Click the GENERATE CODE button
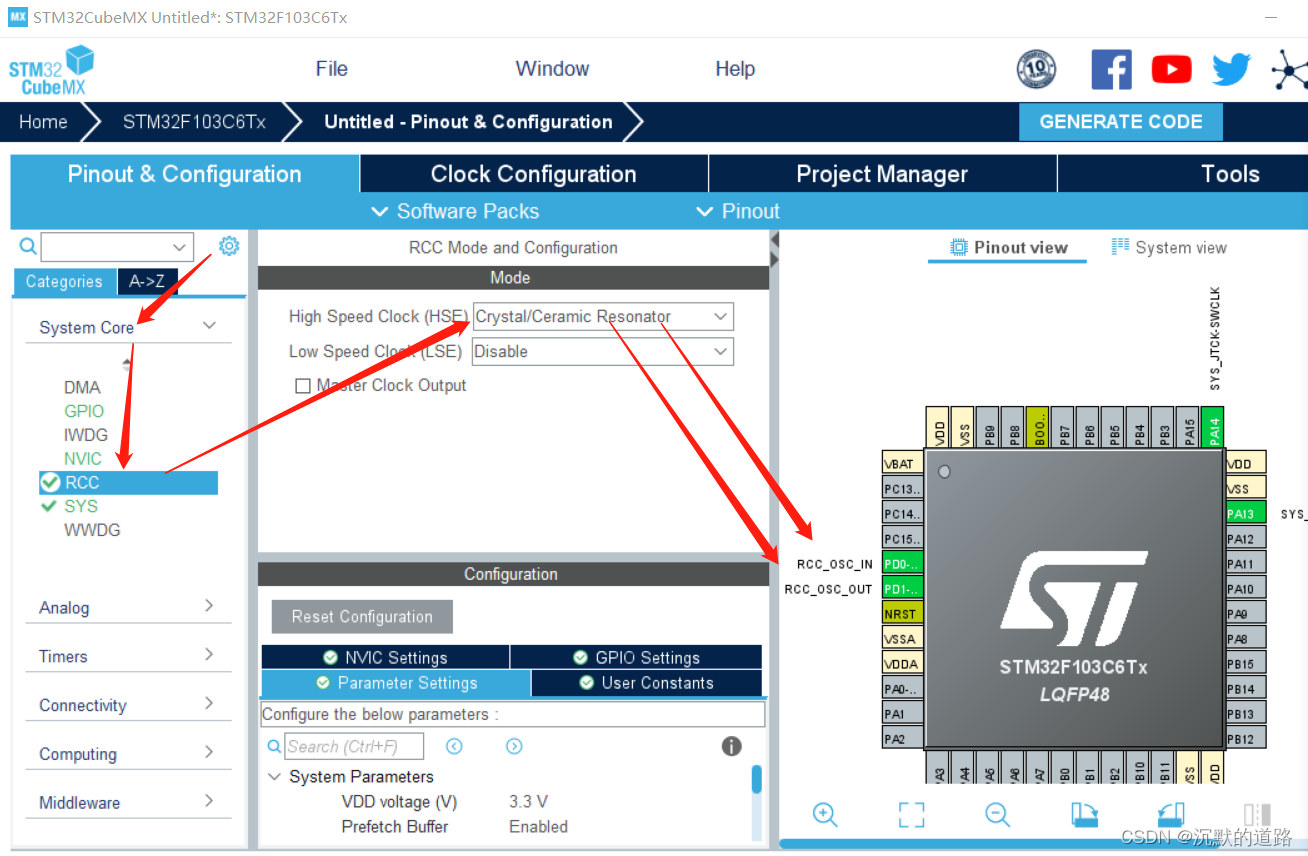Image resolution: width=1308 pixels, height=856 pixels. click(1120, 122)
